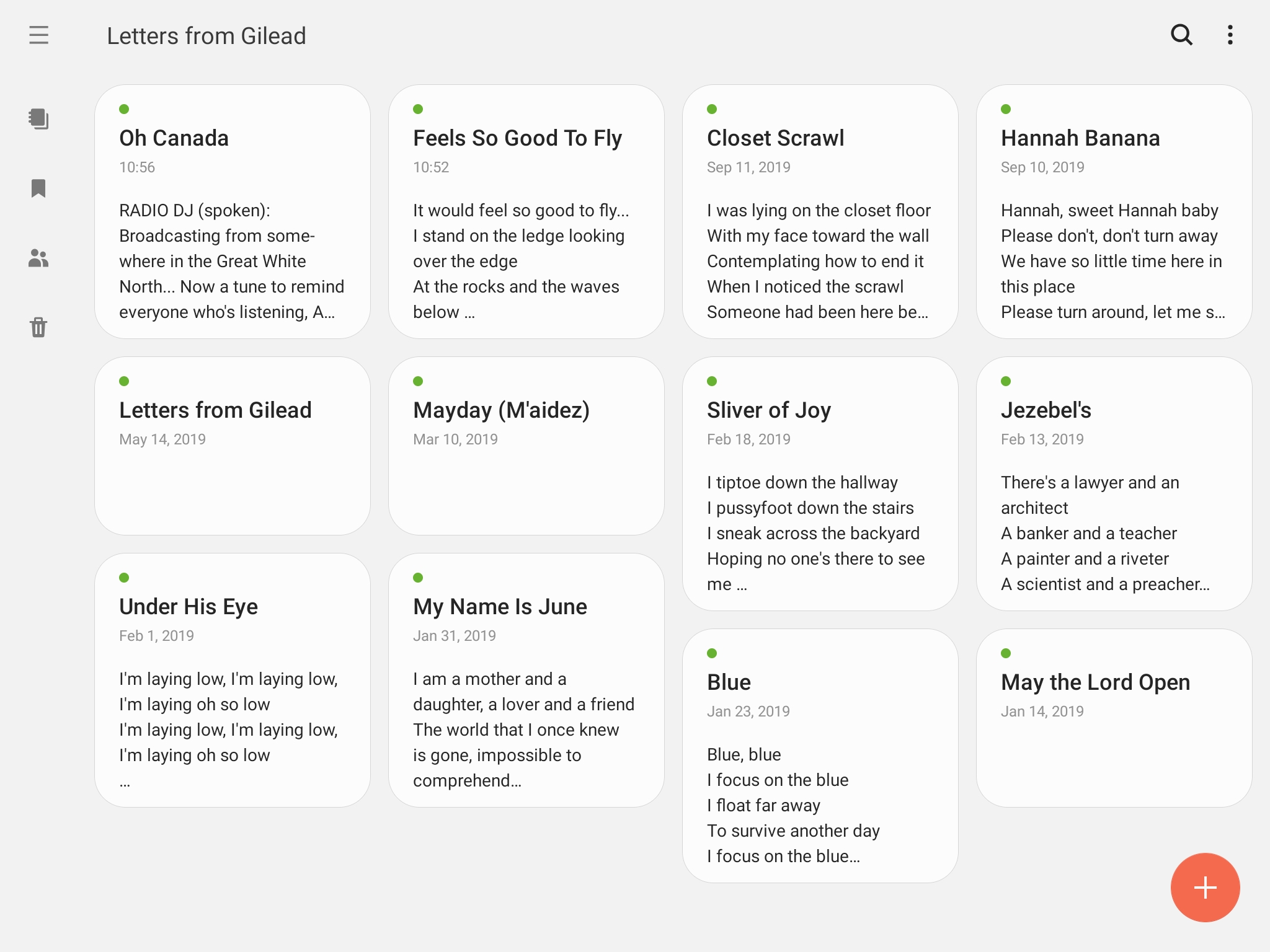Click 'Hannah, sweet Hannah baby' preview line
This screenshot has height=952, width=1270.
[x=1109, y=211]
